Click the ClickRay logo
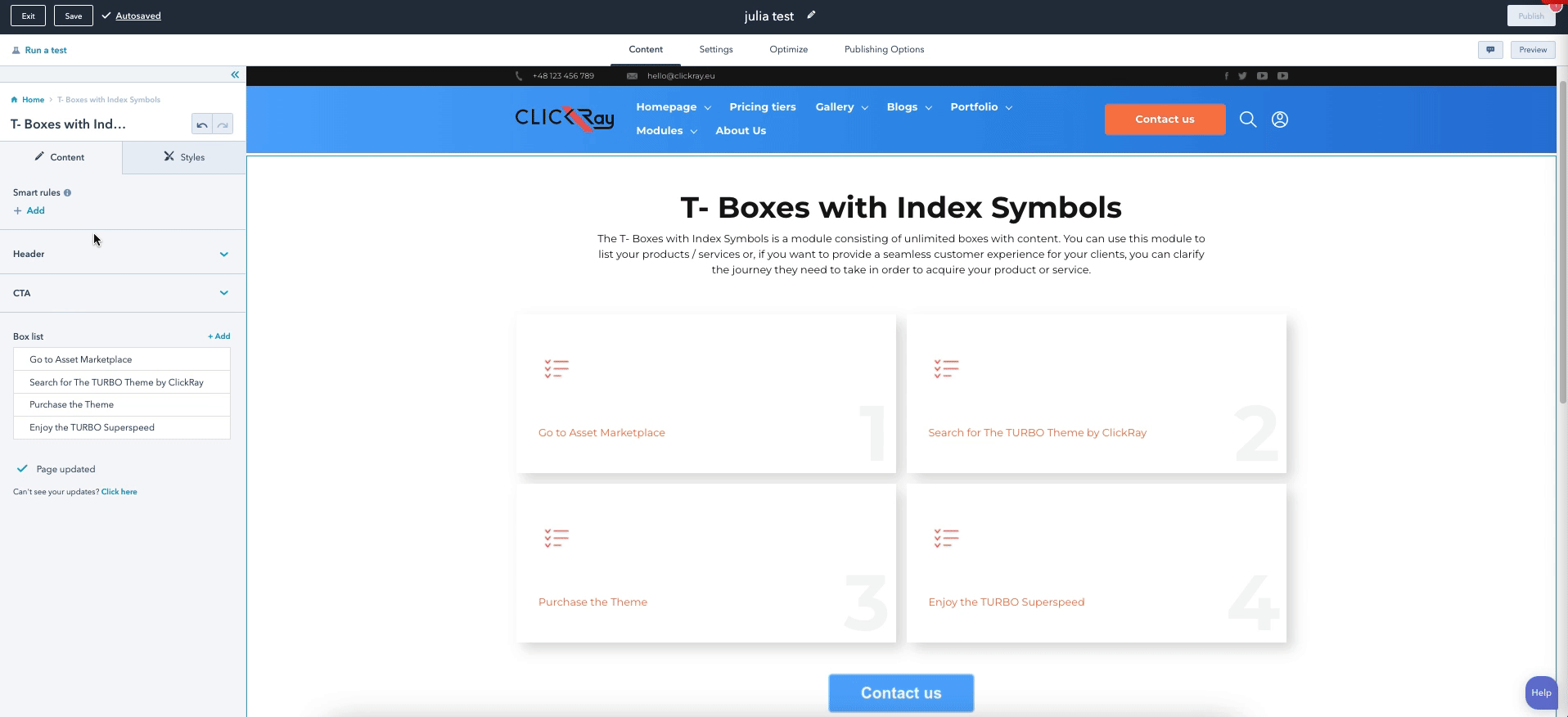 (565, 120)
